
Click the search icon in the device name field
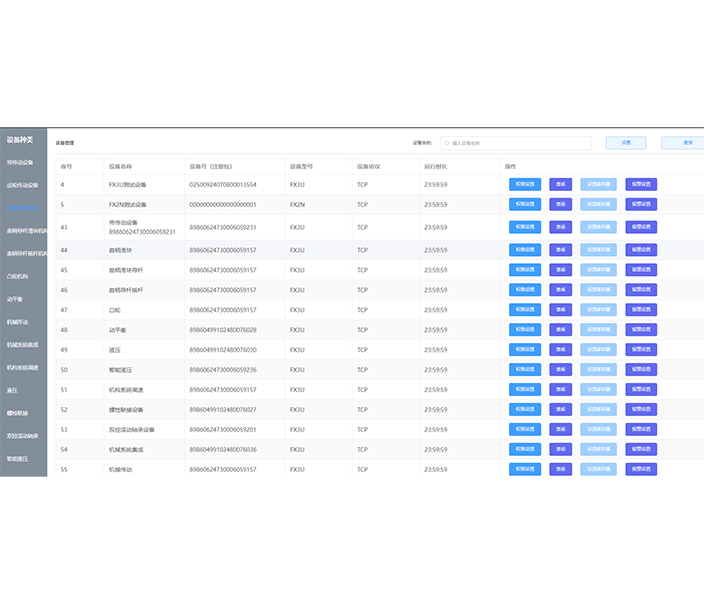coord(447,143)
